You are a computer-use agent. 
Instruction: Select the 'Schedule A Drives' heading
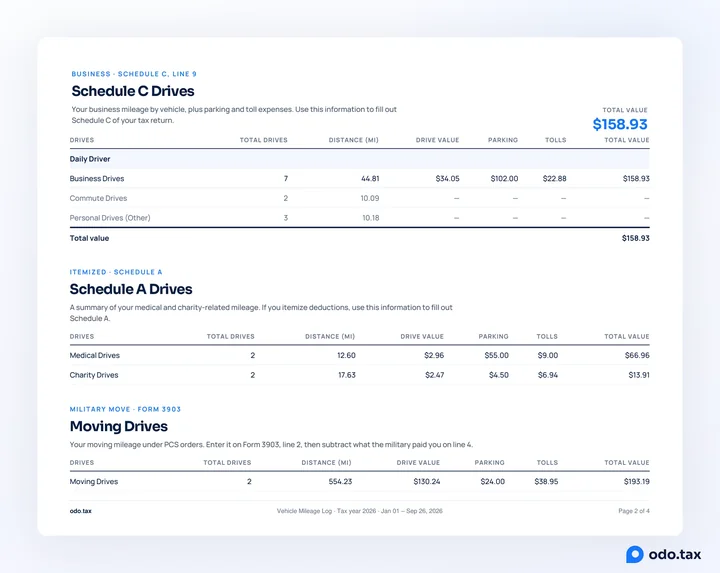[131, 289]
